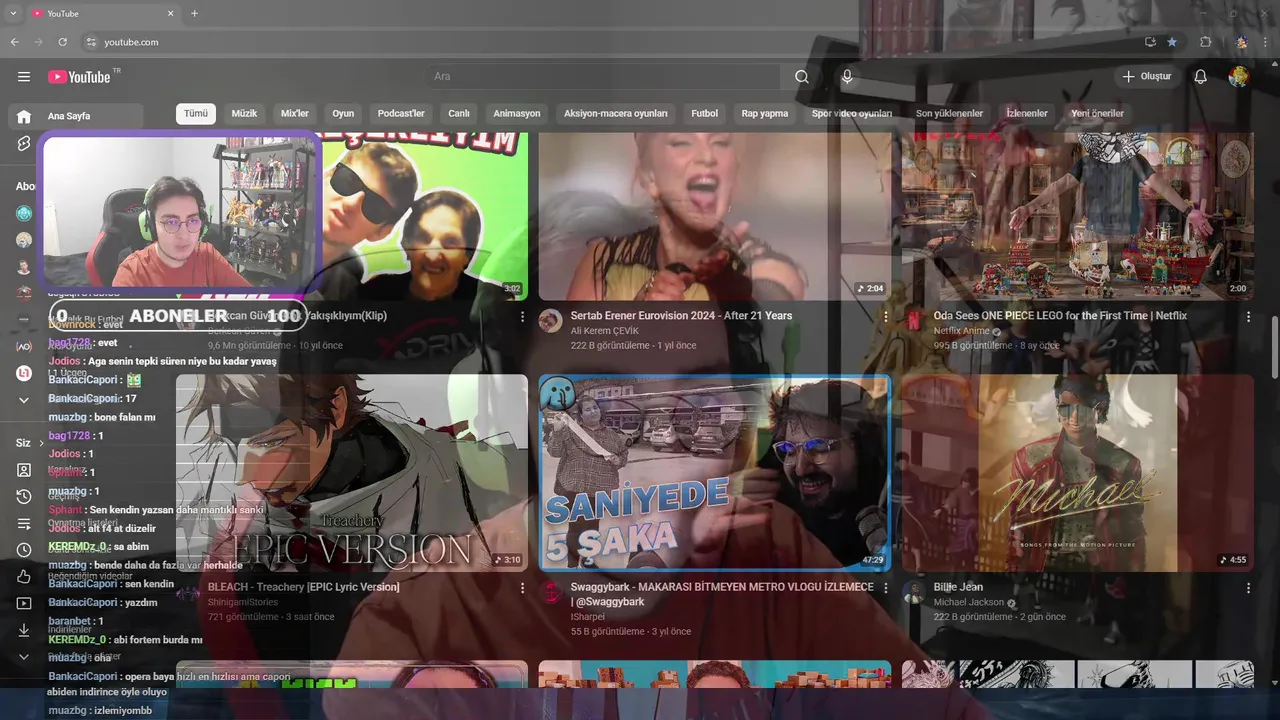Select the Futbol filter chip
The image size is (1280, 720).
click(705, 114)
